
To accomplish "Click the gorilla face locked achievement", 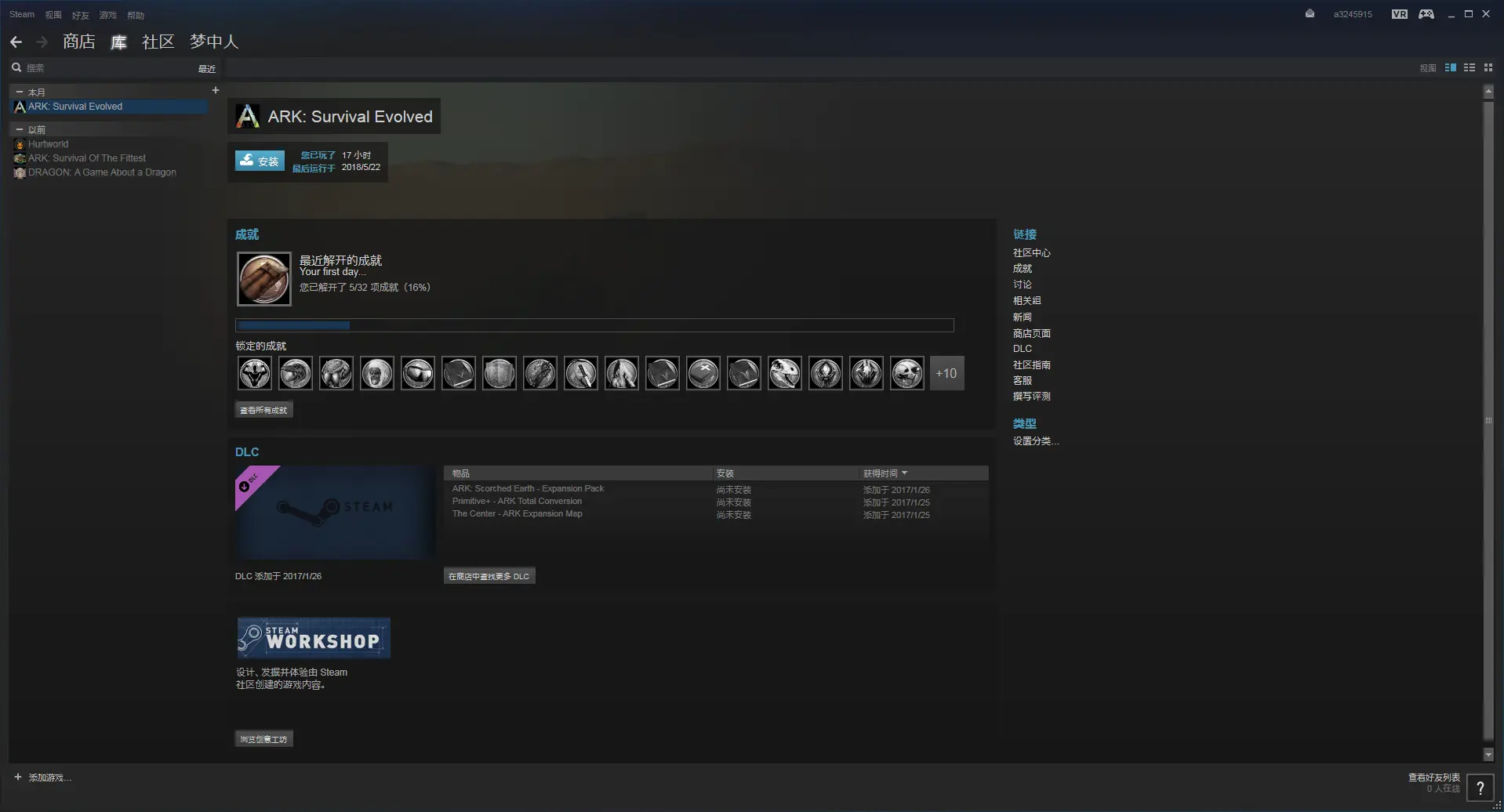I will point(377,373).
